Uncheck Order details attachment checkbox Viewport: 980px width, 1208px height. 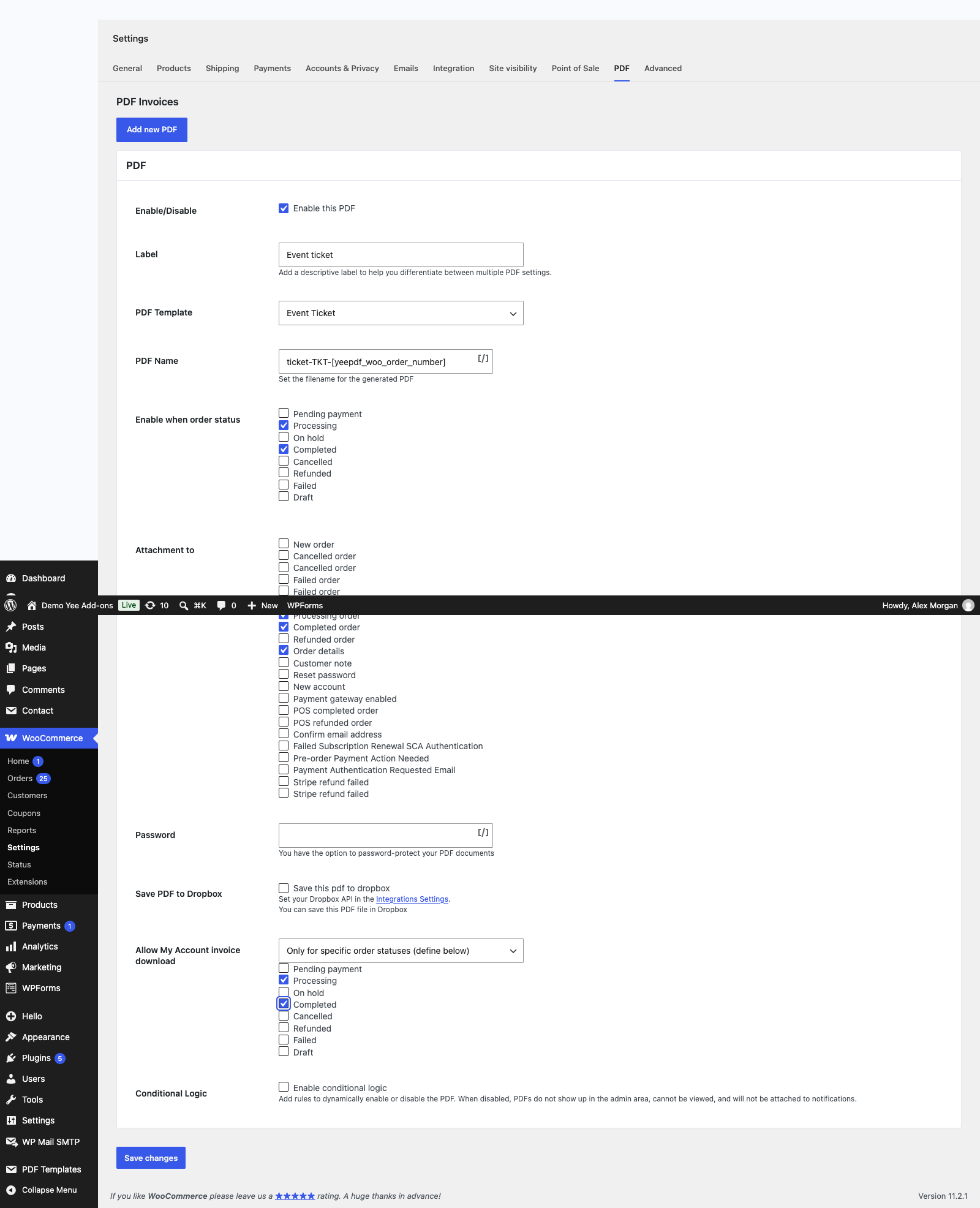coord(284,651)
